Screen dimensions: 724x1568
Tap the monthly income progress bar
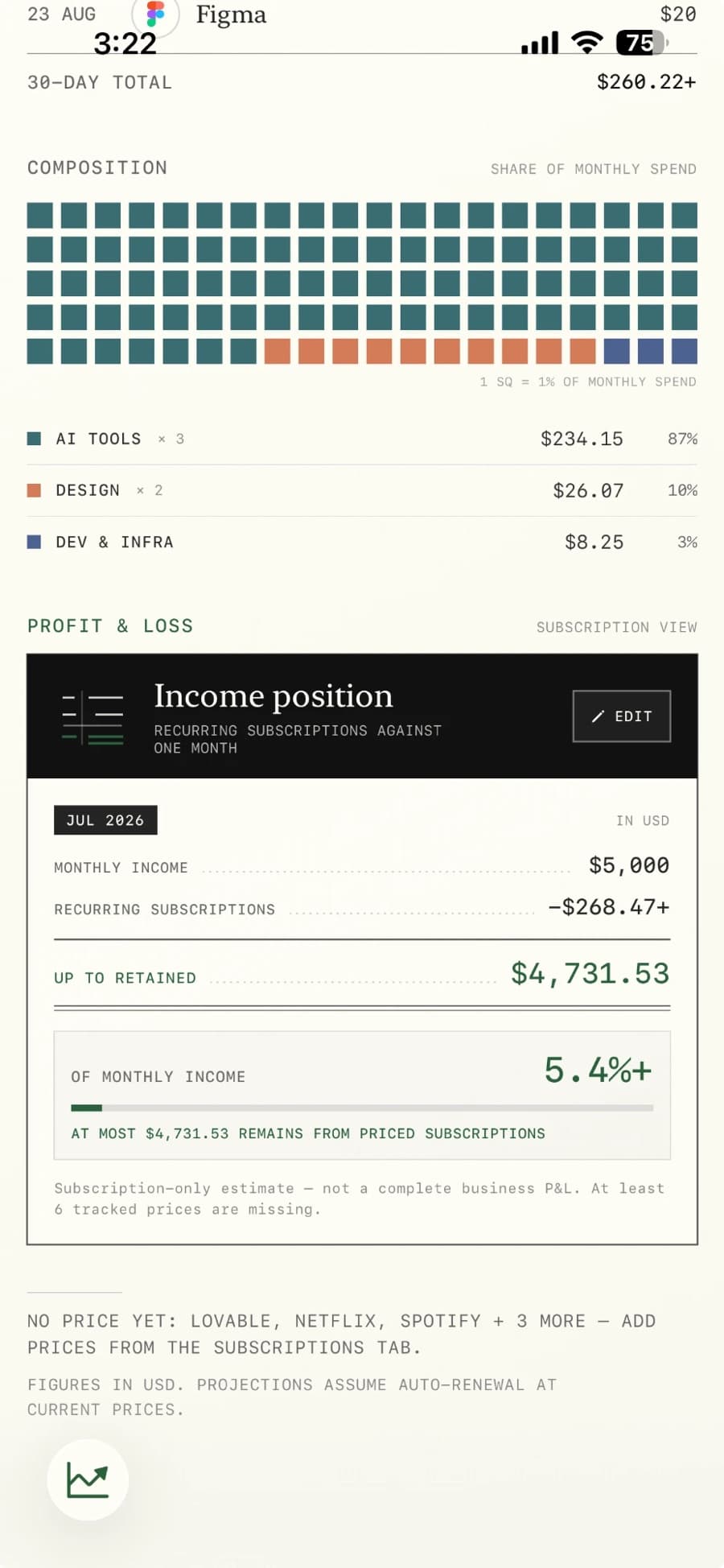click(x=362, y=1108)
